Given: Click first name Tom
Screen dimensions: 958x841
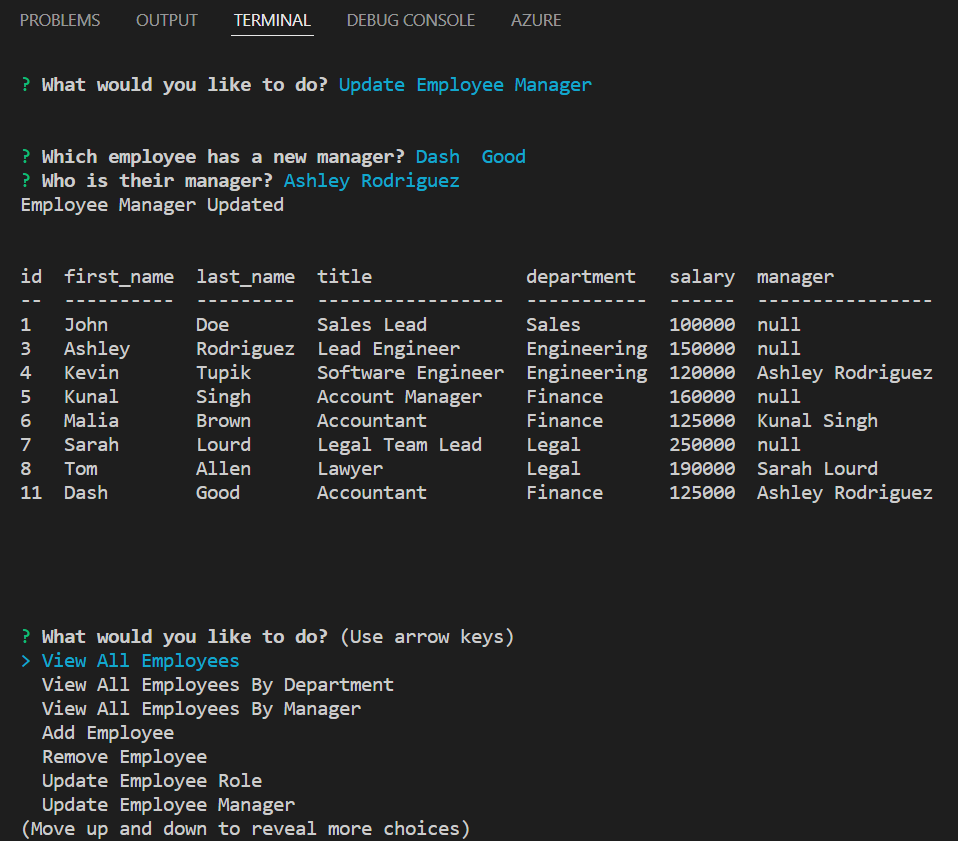Looking at the screenshot, I should pyautogui.click(x=81, y=468).
